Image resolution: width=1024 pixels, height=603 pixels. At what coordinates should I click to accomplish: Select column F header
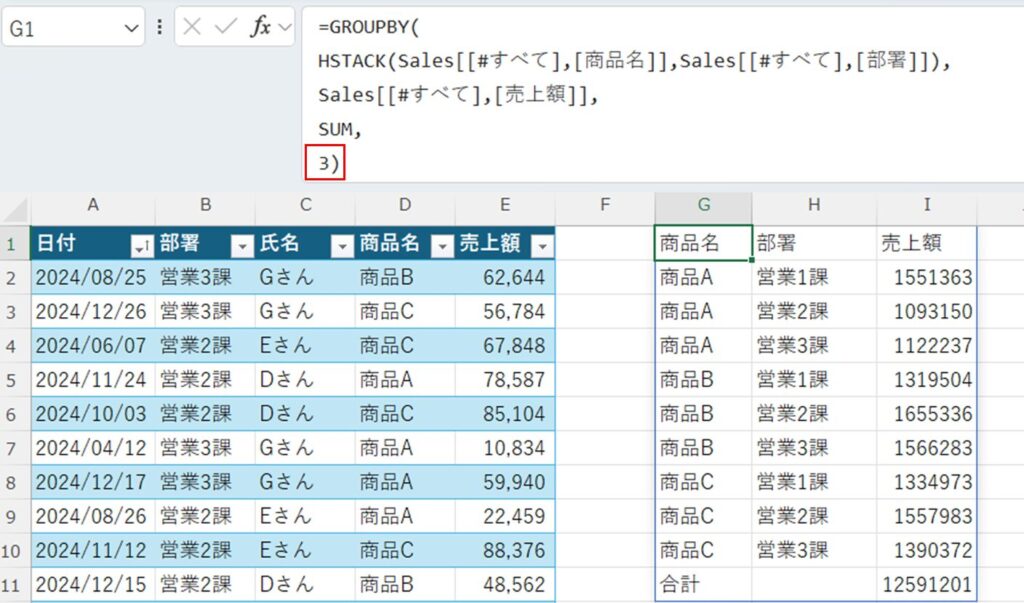pos(605,205)
